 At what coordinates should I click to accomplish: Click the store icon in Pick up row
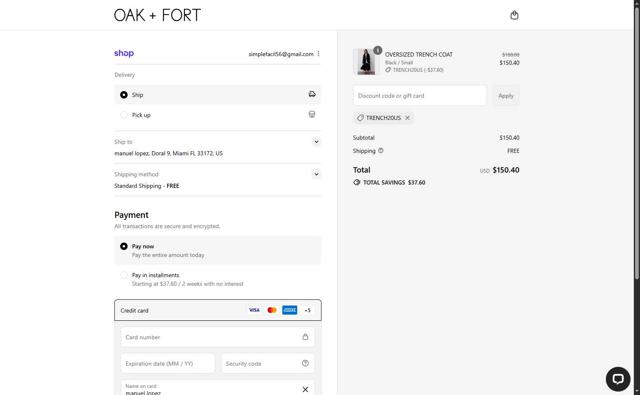[312, 114]
